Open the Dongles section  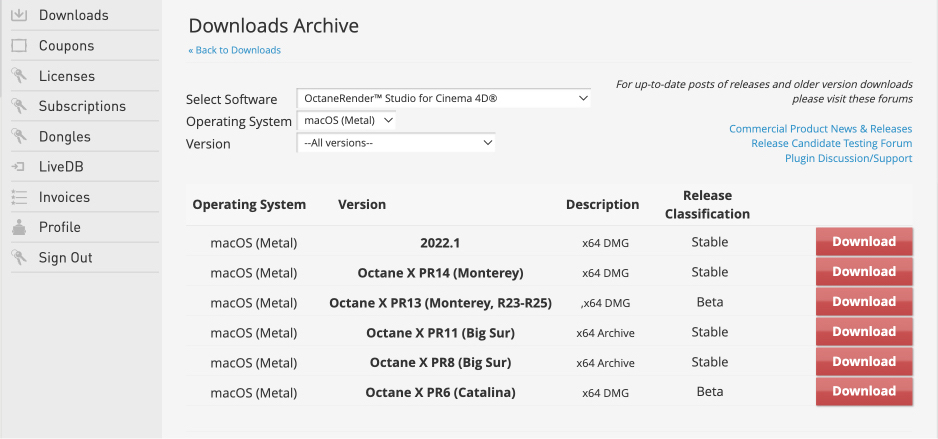tap(65, 136)
